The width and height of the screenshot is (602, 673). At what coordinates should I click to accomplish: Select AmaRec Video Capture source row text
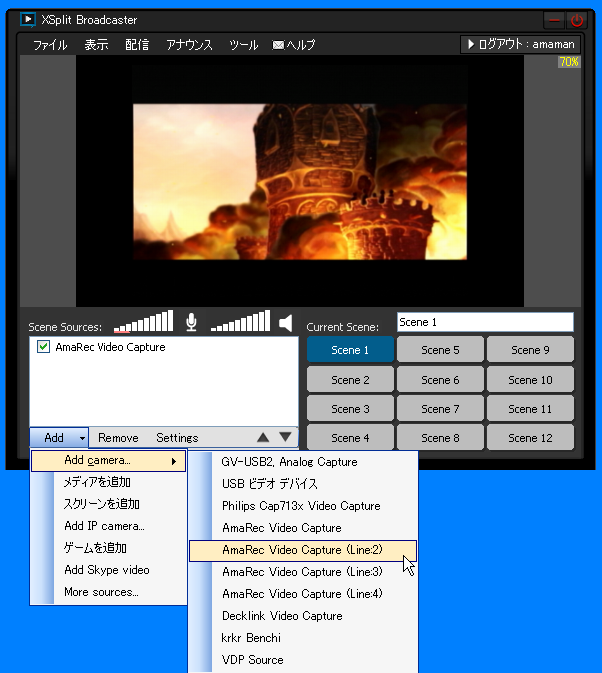point(110,347)
